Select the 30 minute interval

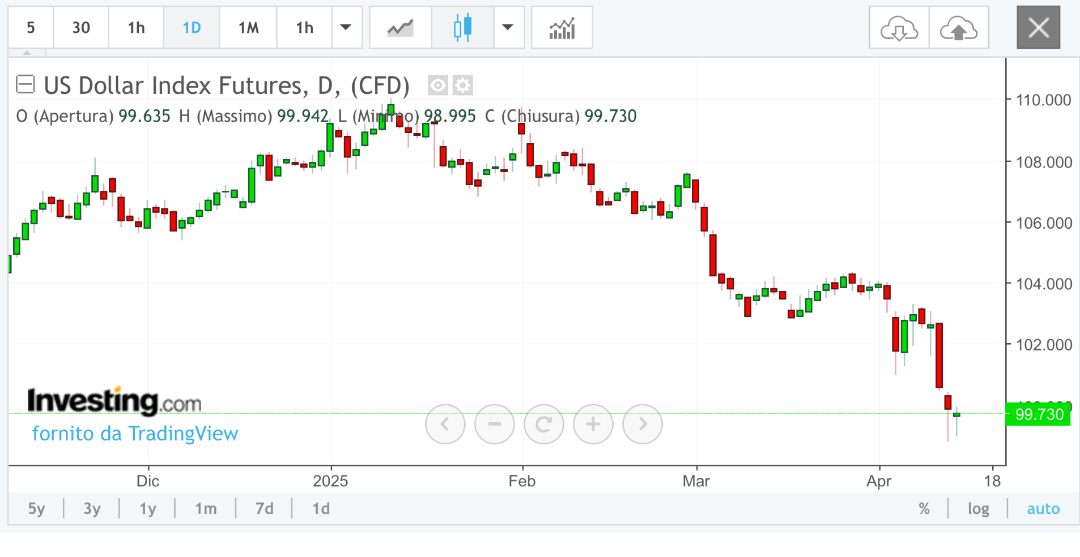pyautogui.click(x=81, y=28)
